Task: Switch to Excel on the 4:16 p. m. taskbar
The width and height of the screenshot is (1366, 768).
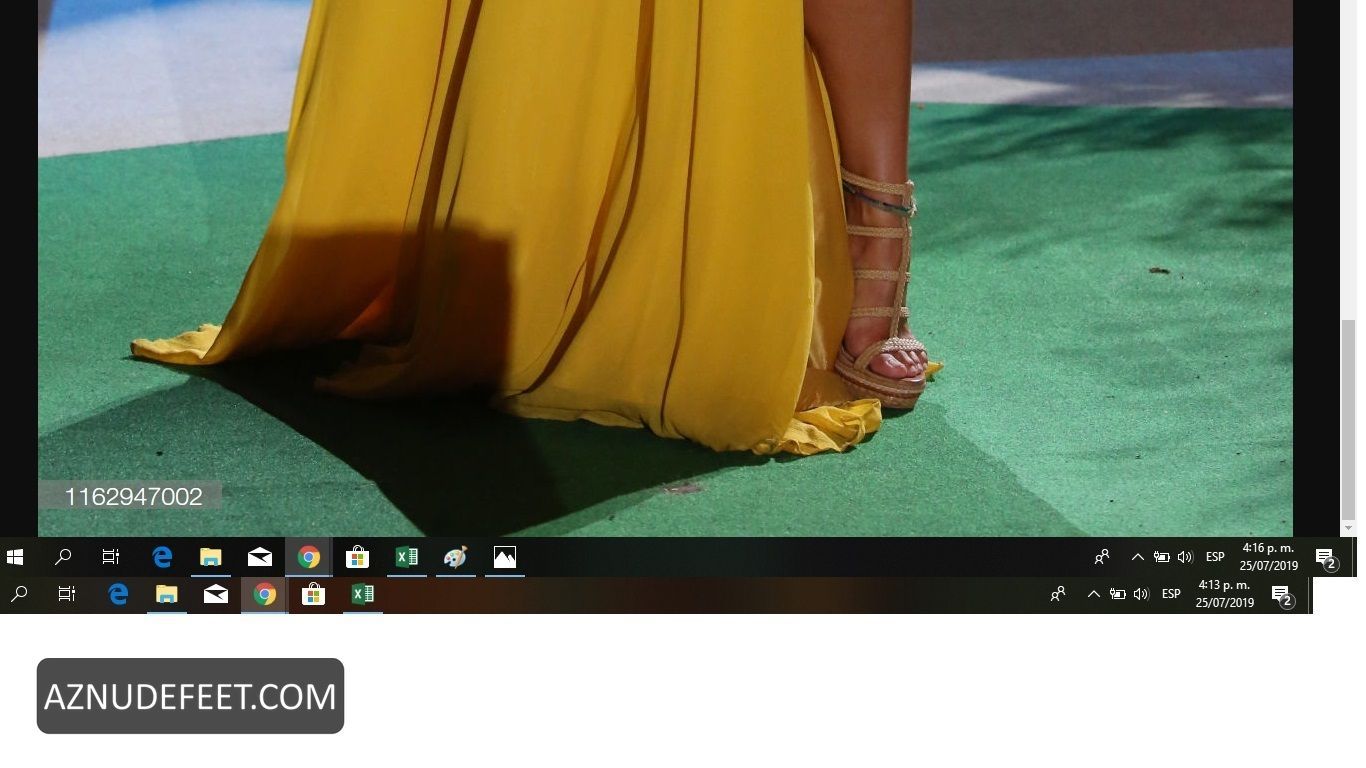Action: 406,557
